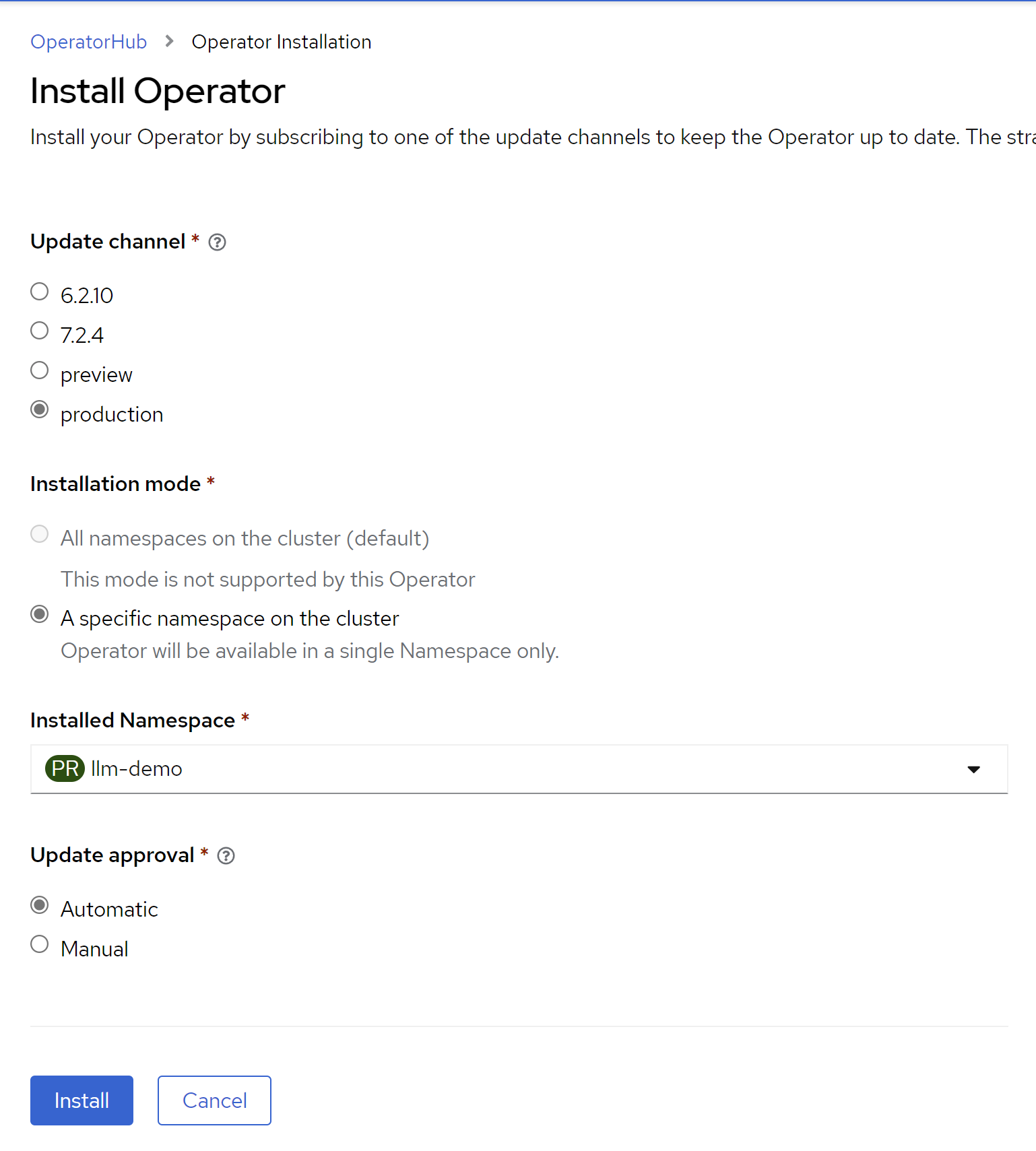The width and height of the screenshot is (1036, 1151).
Task: Click the Operator Installation breadcrumb item
Action: (282, 42)
